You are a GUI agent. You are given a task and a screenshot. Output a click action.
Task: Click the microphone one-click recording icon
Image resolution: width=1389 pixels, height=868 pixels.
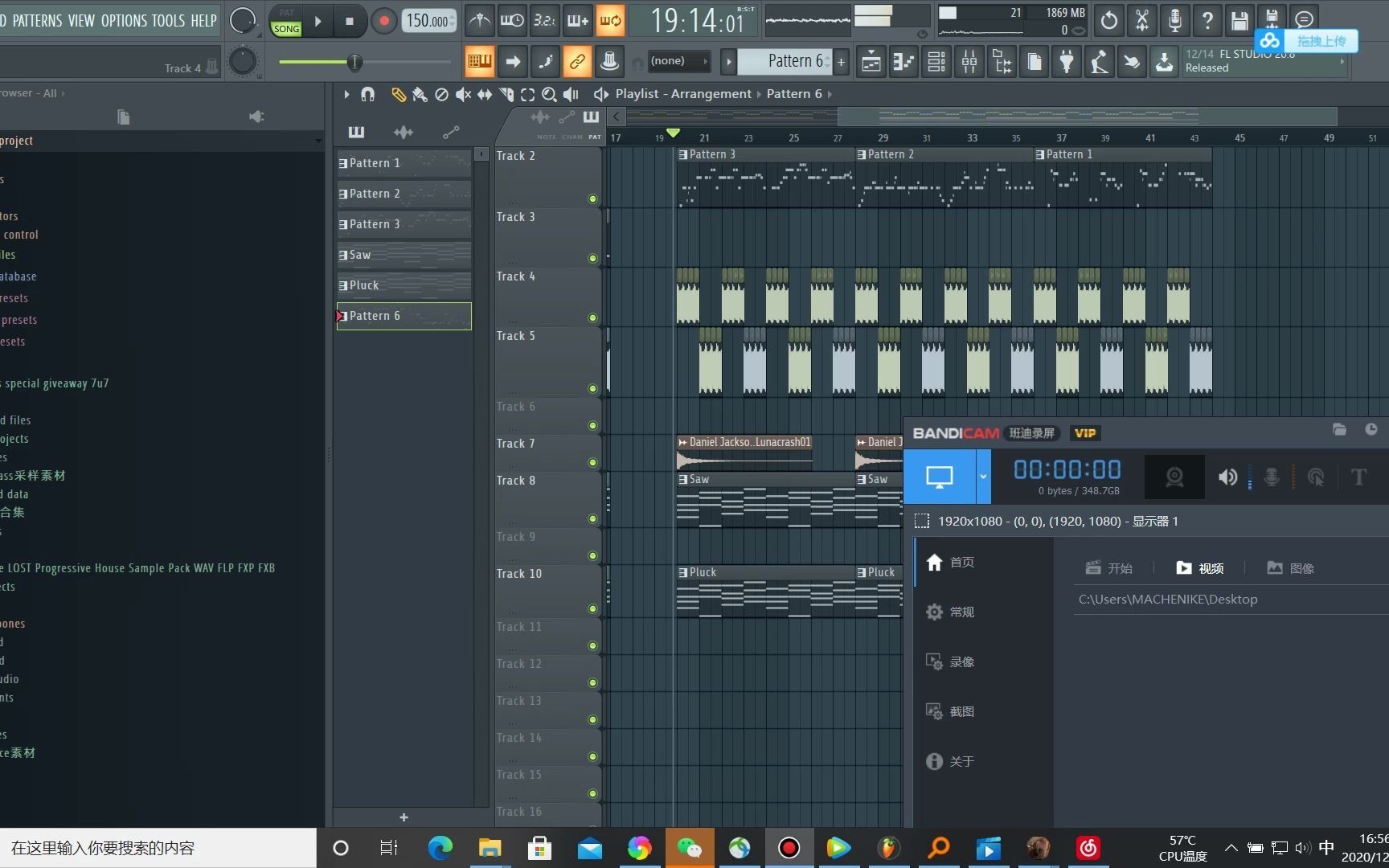pyautogui.click(x=1174, y=20)
